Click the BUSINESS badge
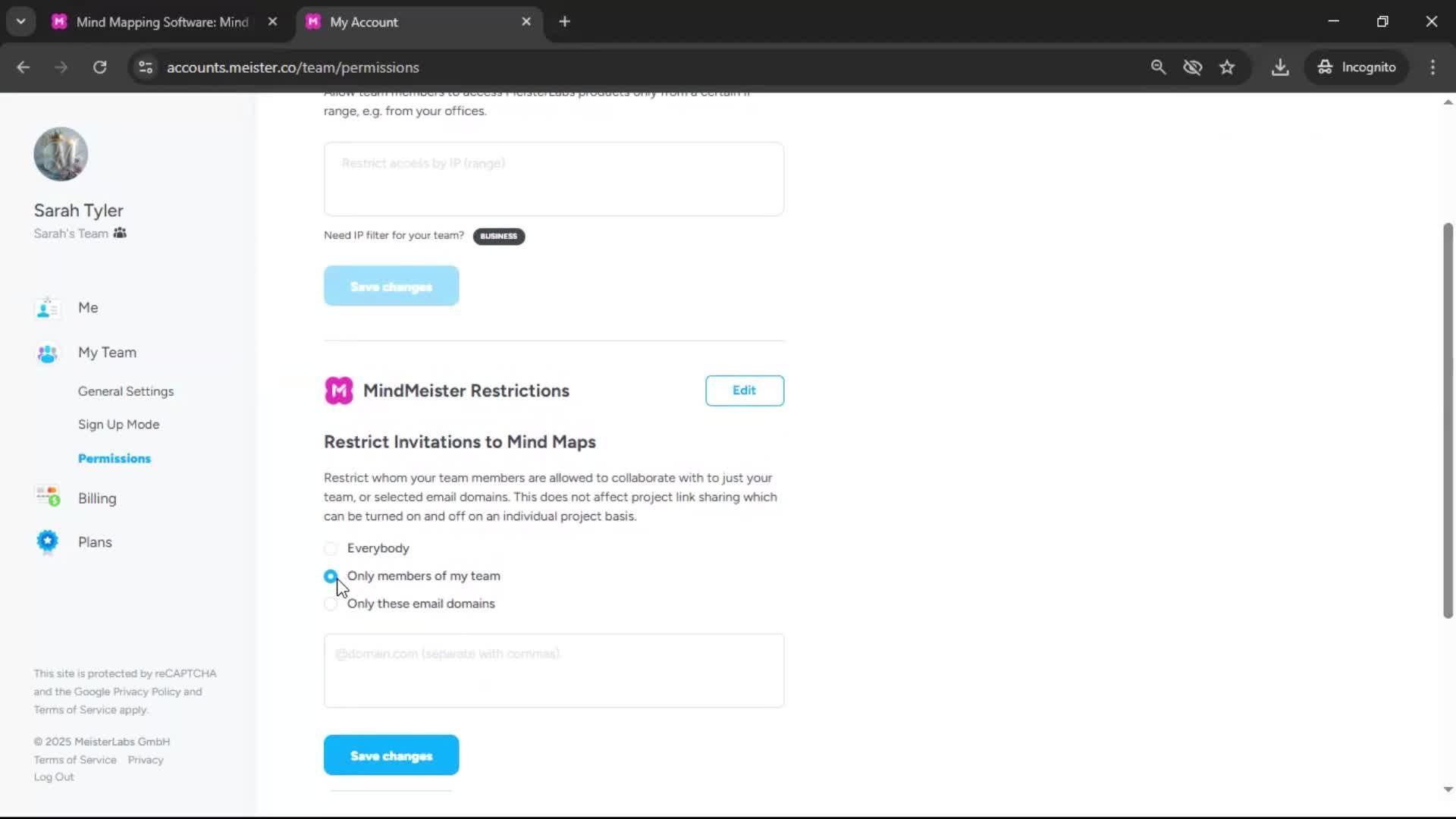This screenshot has width=1456, height=819. [498, 236]
